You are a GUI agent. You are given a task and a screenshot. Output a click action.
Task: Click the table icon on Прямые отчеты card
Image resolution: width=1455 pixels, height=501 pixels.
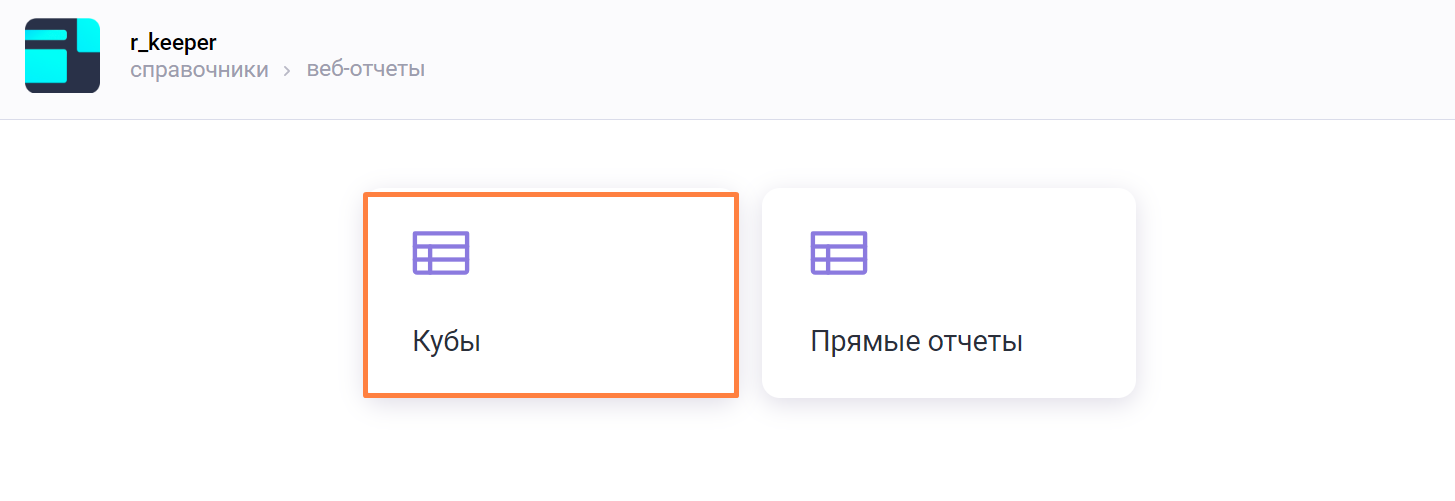[838, 253]
